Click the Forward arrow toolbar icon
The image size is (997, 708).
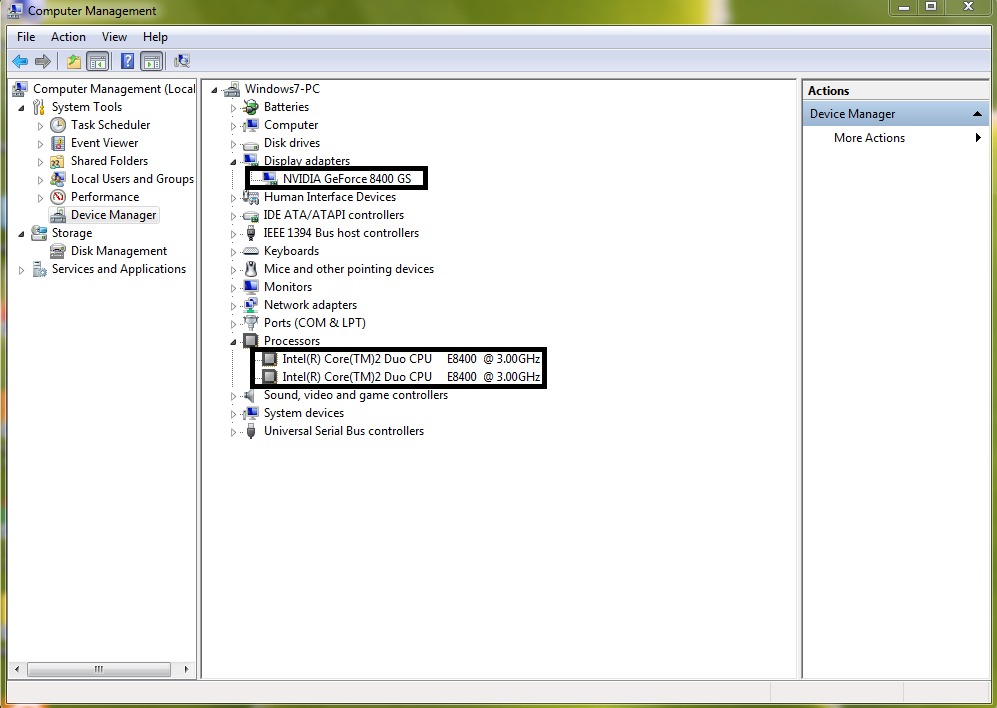point(43,62)
